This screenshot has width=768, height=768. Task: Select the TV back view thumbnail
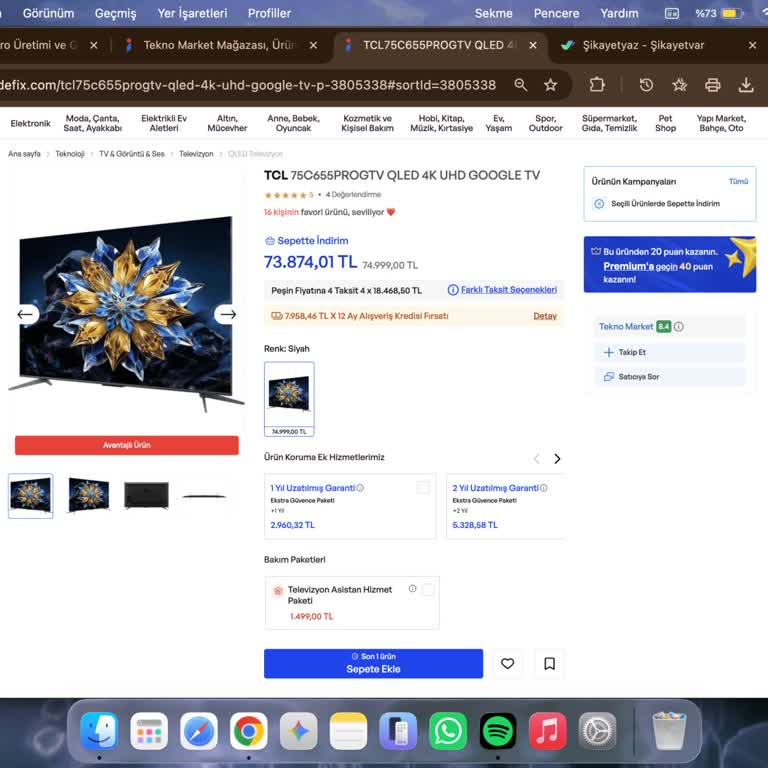click(x=146, y=496)
